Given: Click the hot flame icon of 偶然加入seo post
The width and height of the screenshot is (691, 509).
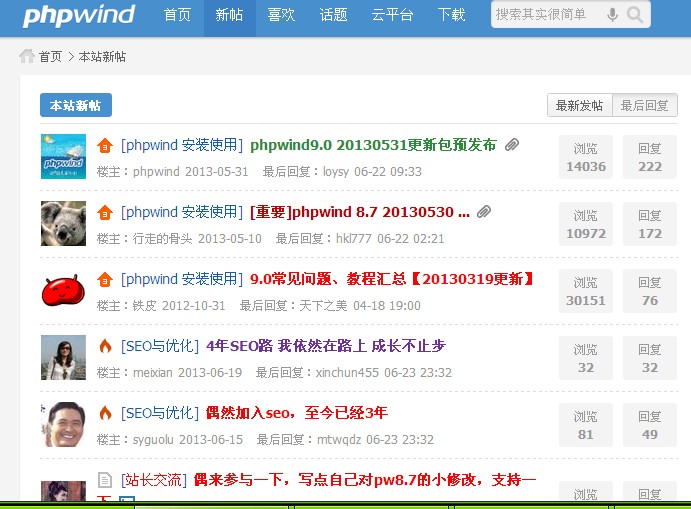Looking at the screenshot, I should (x=105, y=413).
